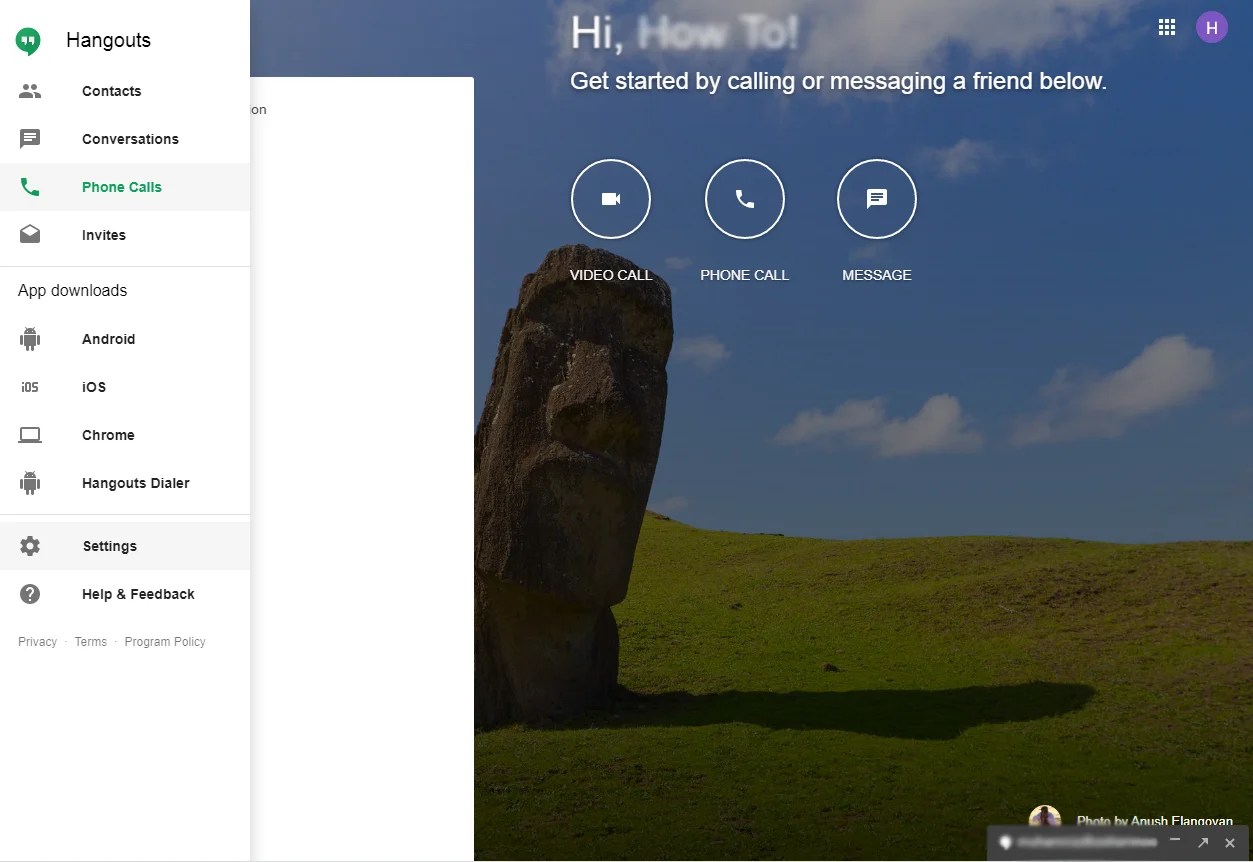
Task: Click the Anush Elangovan photo thumbnail
Action: 1045,815
